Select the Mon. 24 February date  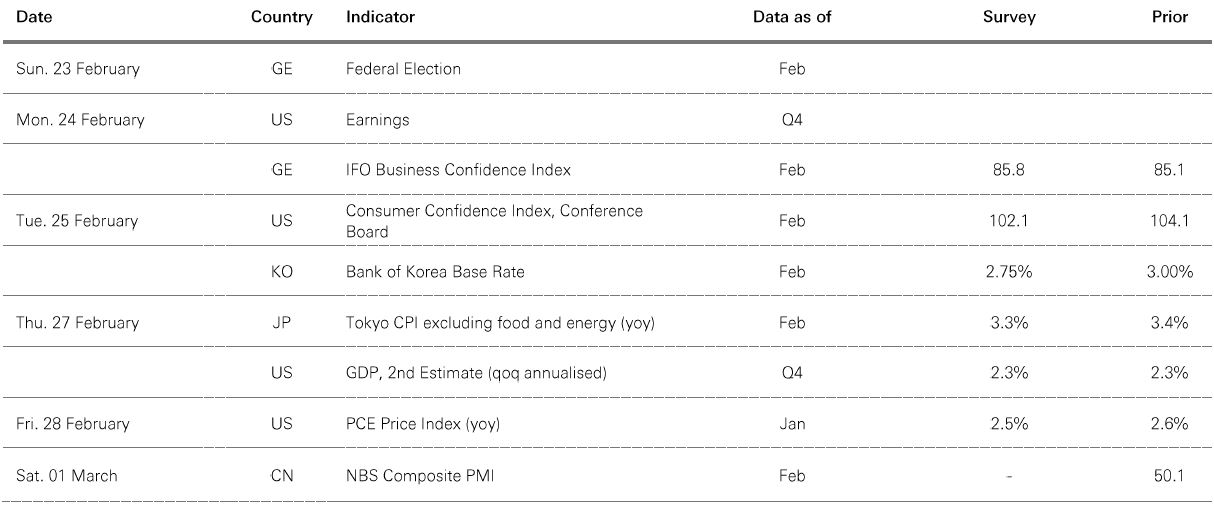click(x=80, y=120)
